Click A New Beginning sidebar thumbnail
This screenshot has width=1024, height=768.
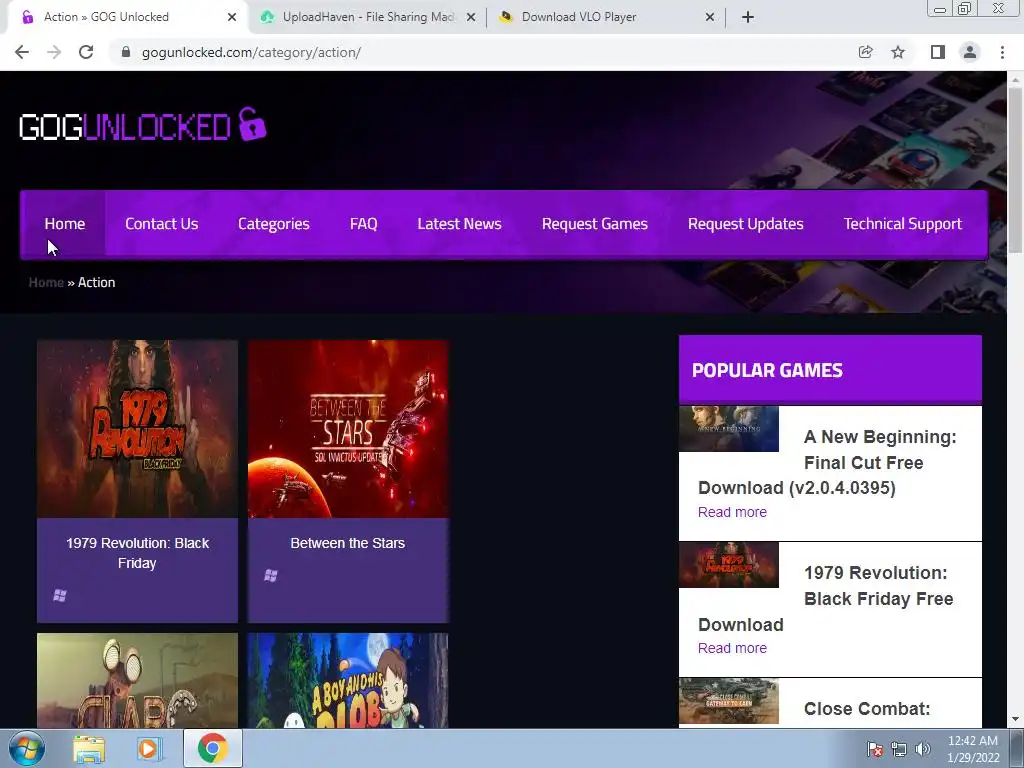[729, 428]
